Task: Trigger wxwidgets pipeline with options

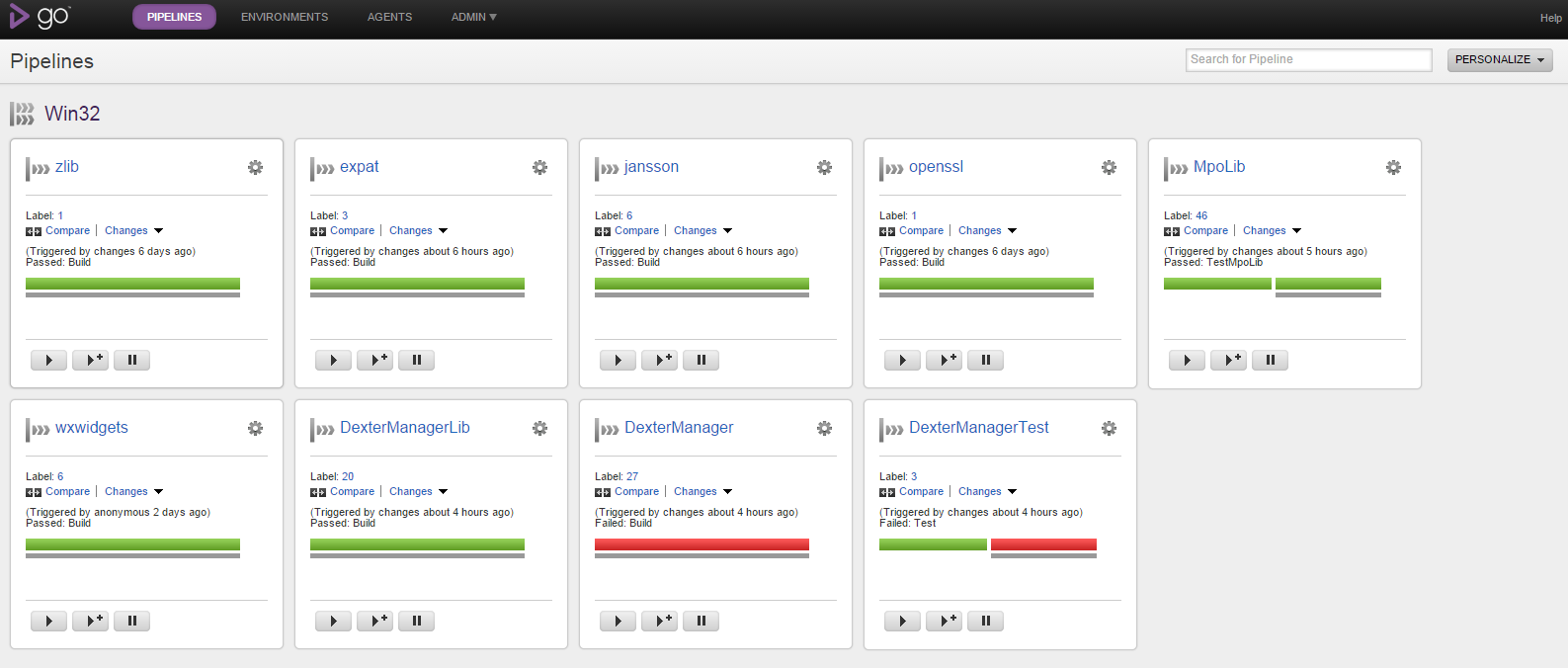Action: pyautogui.click(x=90, y=622)
